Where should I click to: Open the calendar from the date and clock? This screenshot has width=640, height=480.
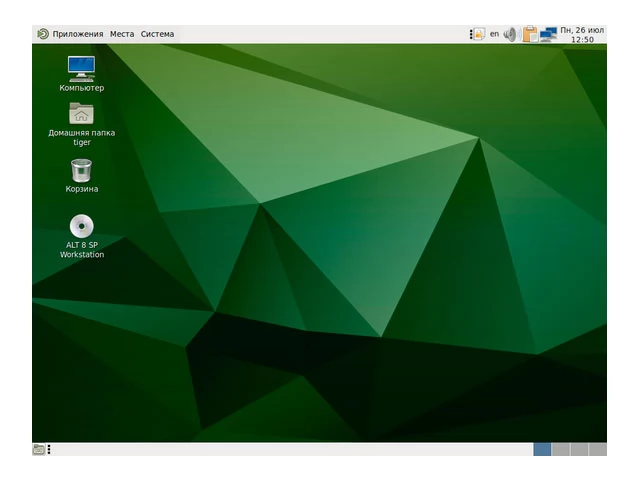582,34
